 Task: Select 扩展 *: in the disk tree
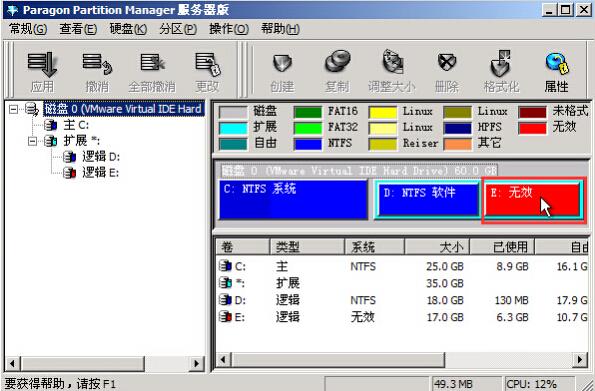pyautogui.click(x=82, y=141)
